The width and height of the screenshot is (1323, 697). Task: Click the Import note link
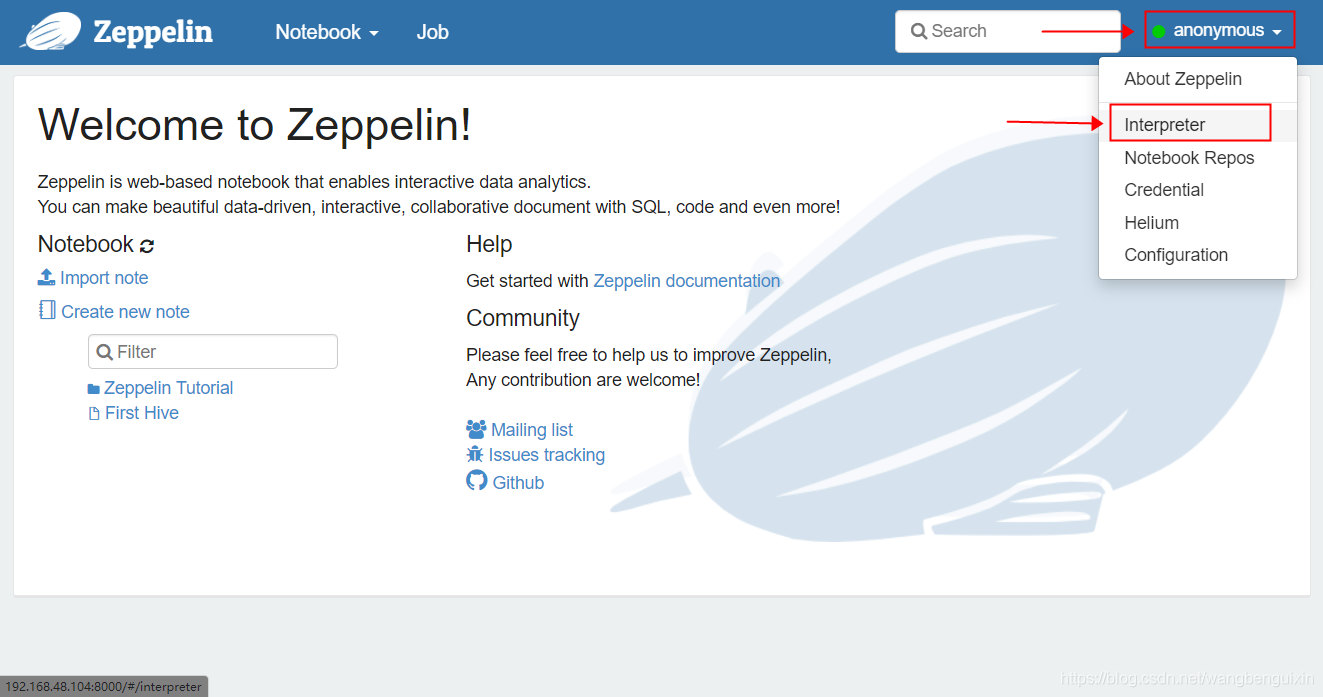tap(104, 278)
